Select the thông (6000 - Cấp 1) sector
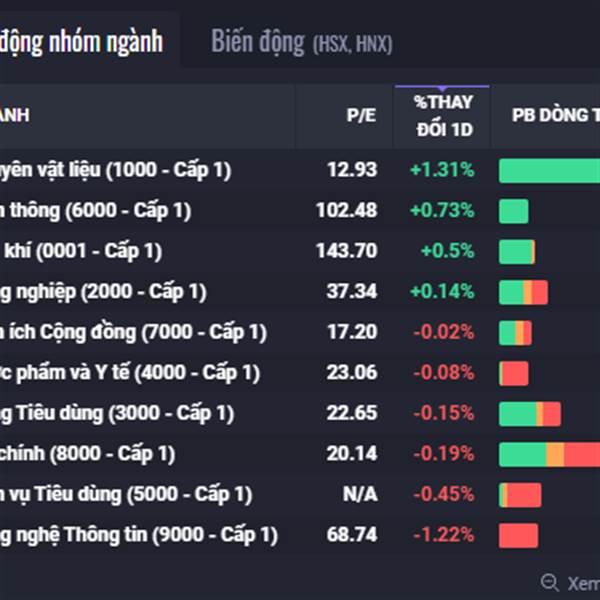The width and height of the screenshot is (600, 600). pyautogui.click(x=95, y=211)
